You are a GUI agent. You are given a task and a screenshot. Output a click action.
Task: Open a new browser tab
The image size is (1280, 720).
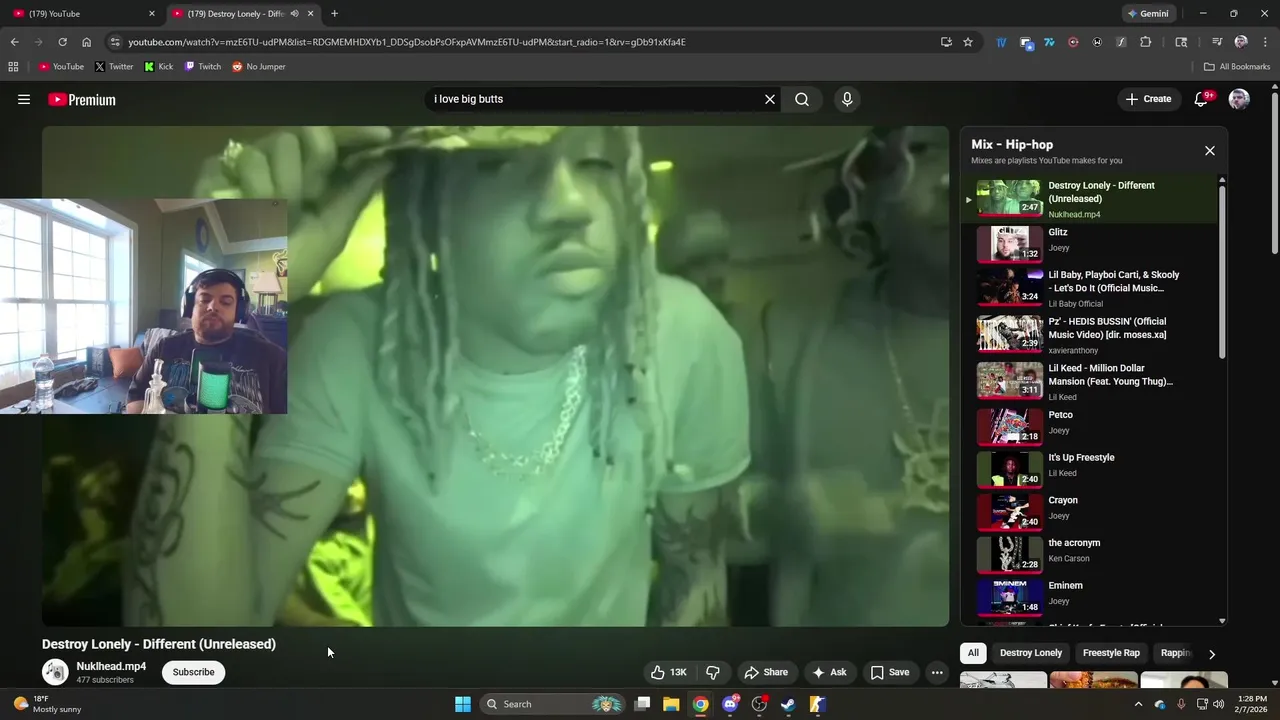point(334,13)
